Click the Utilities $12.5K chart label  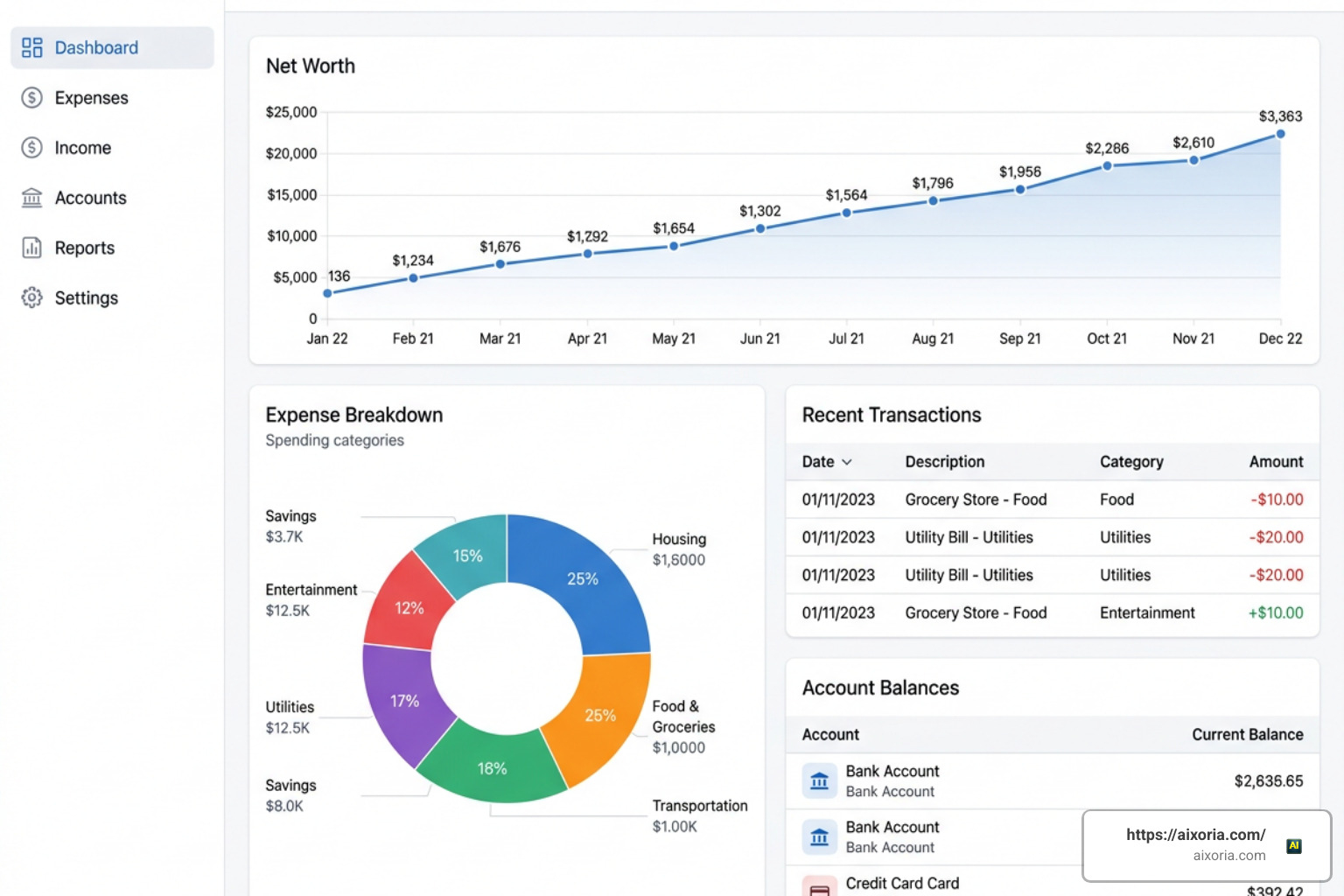(x=290, y=717)
